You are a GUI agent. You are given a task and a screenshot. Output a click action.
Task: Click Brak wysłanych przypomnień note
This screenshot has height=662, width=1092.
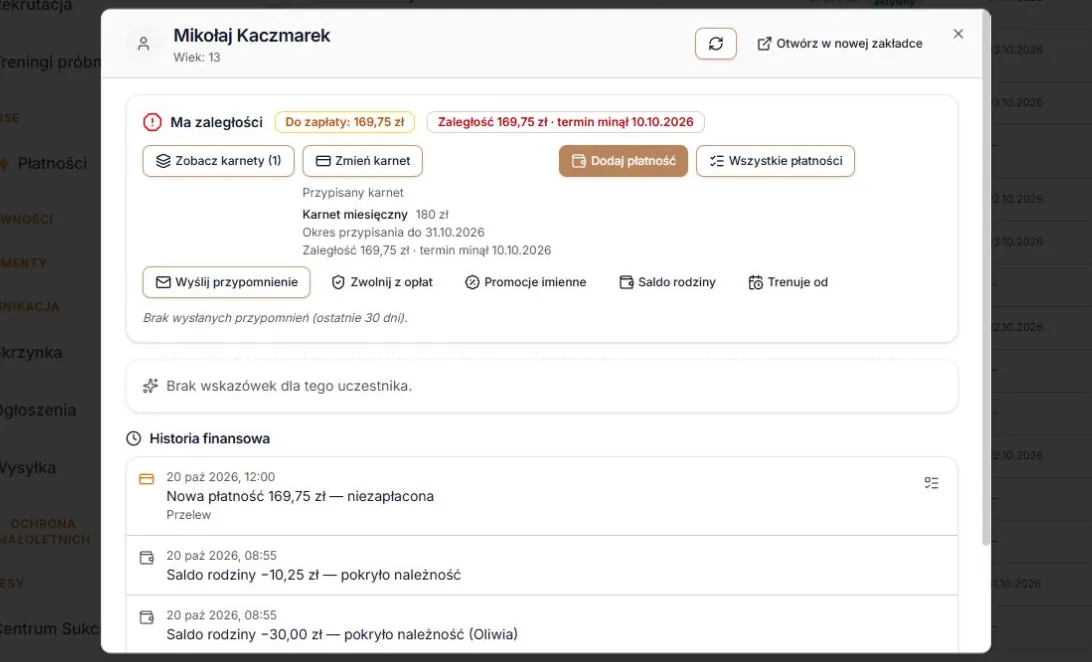click(275, 318)
